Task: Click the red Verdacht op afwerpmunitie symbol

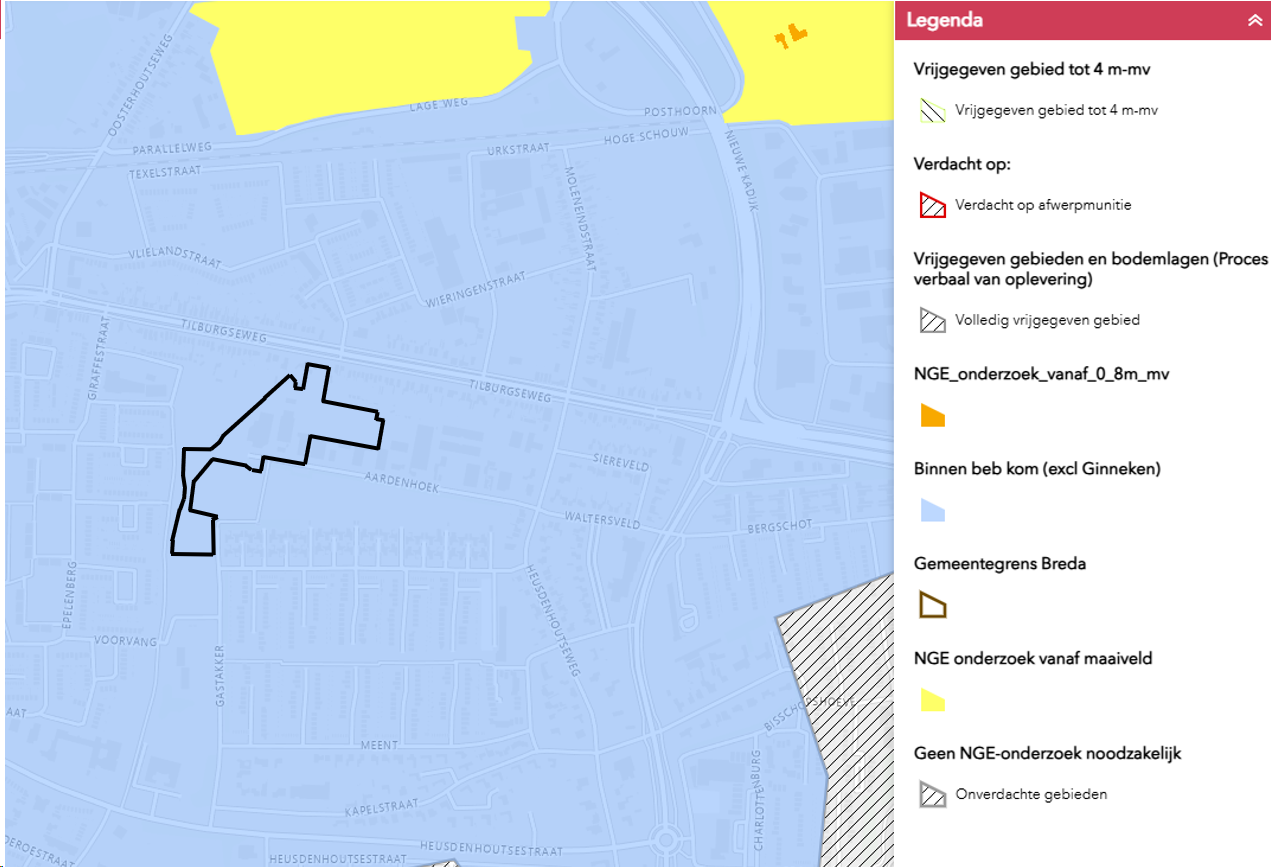Action: [x=933, y=205]
